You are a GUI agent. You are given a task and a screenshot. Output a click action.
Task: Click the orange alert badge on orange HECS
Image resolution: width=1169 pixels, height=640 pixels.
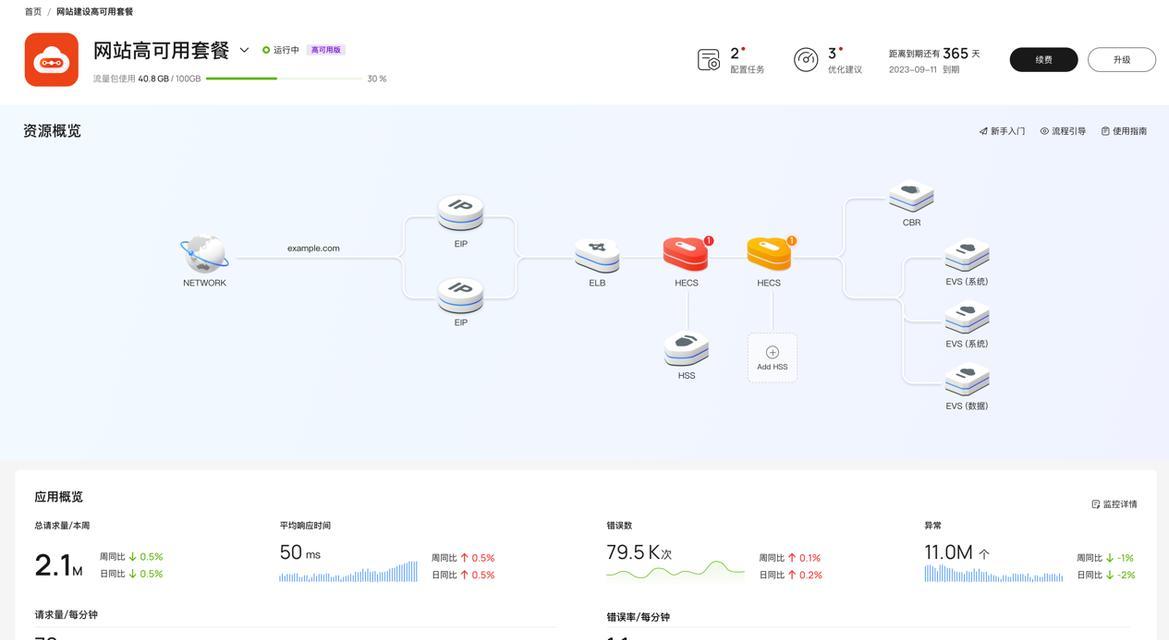(792, 241)
